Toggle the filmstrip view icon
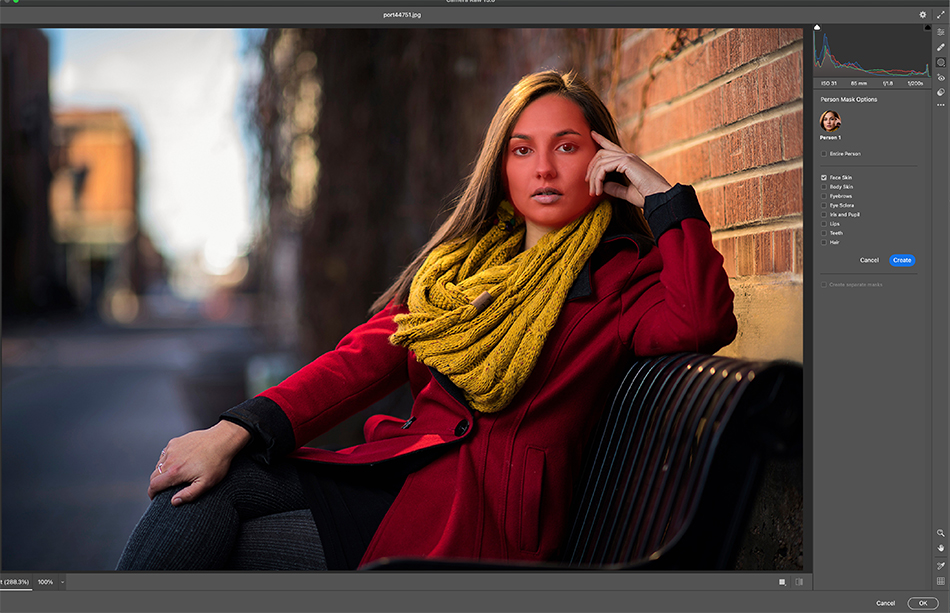The image size is (950, 613). click(782, 582)
